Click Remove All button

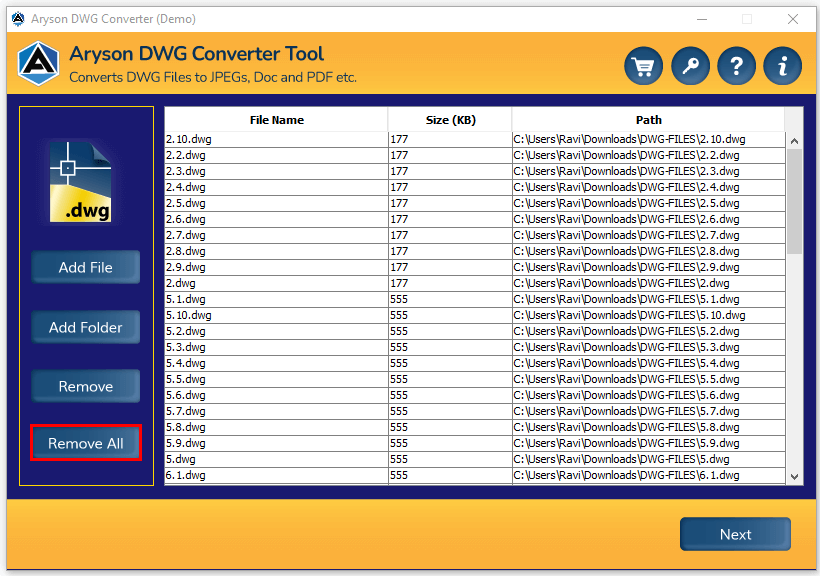point(86,443)
